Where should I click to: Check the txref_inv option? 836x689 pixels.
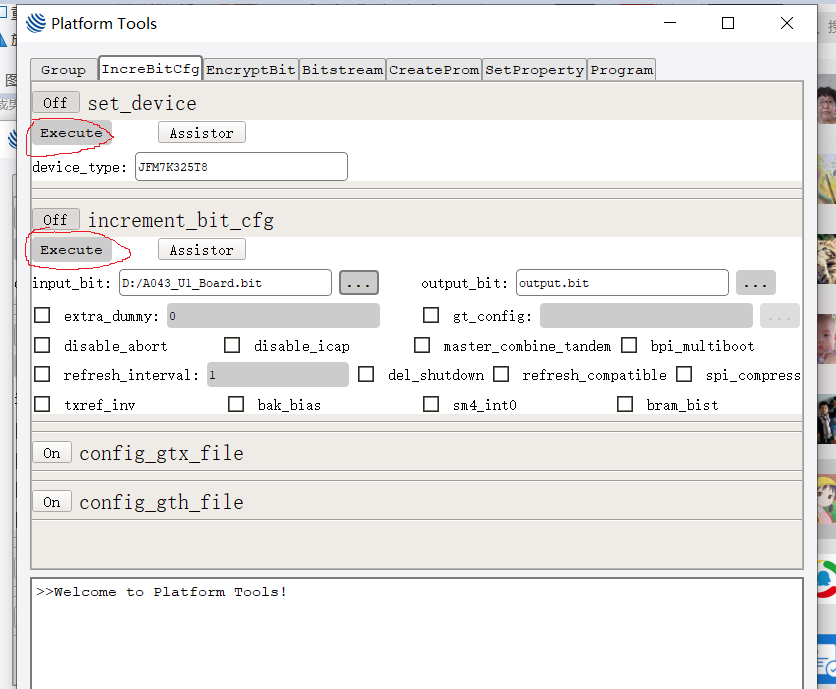pos(42,404)
